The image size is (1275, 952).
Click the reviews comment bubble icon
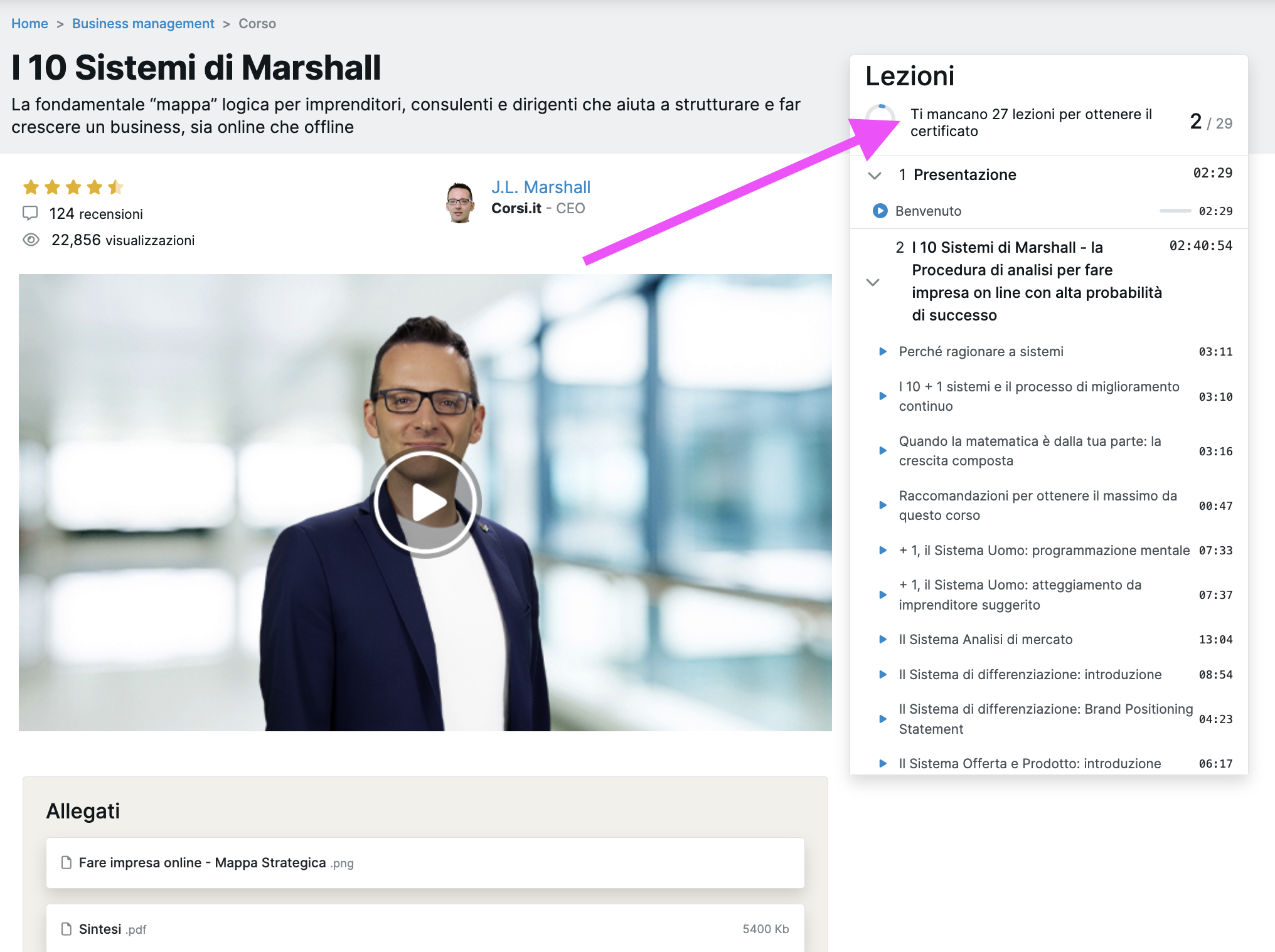click(x=30, y=213)
